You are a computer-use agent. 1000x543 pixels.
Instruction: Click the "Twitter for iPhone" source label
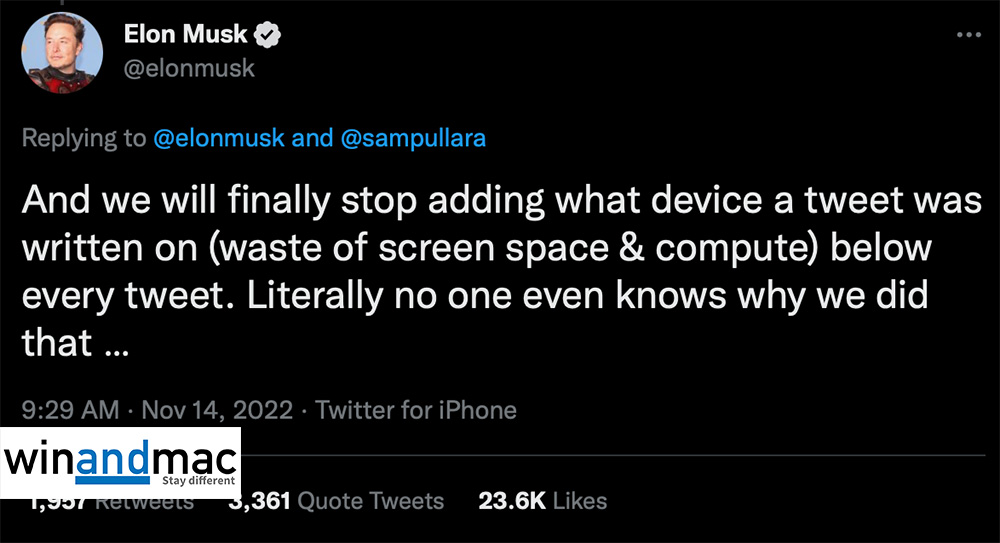pos(416,410)
